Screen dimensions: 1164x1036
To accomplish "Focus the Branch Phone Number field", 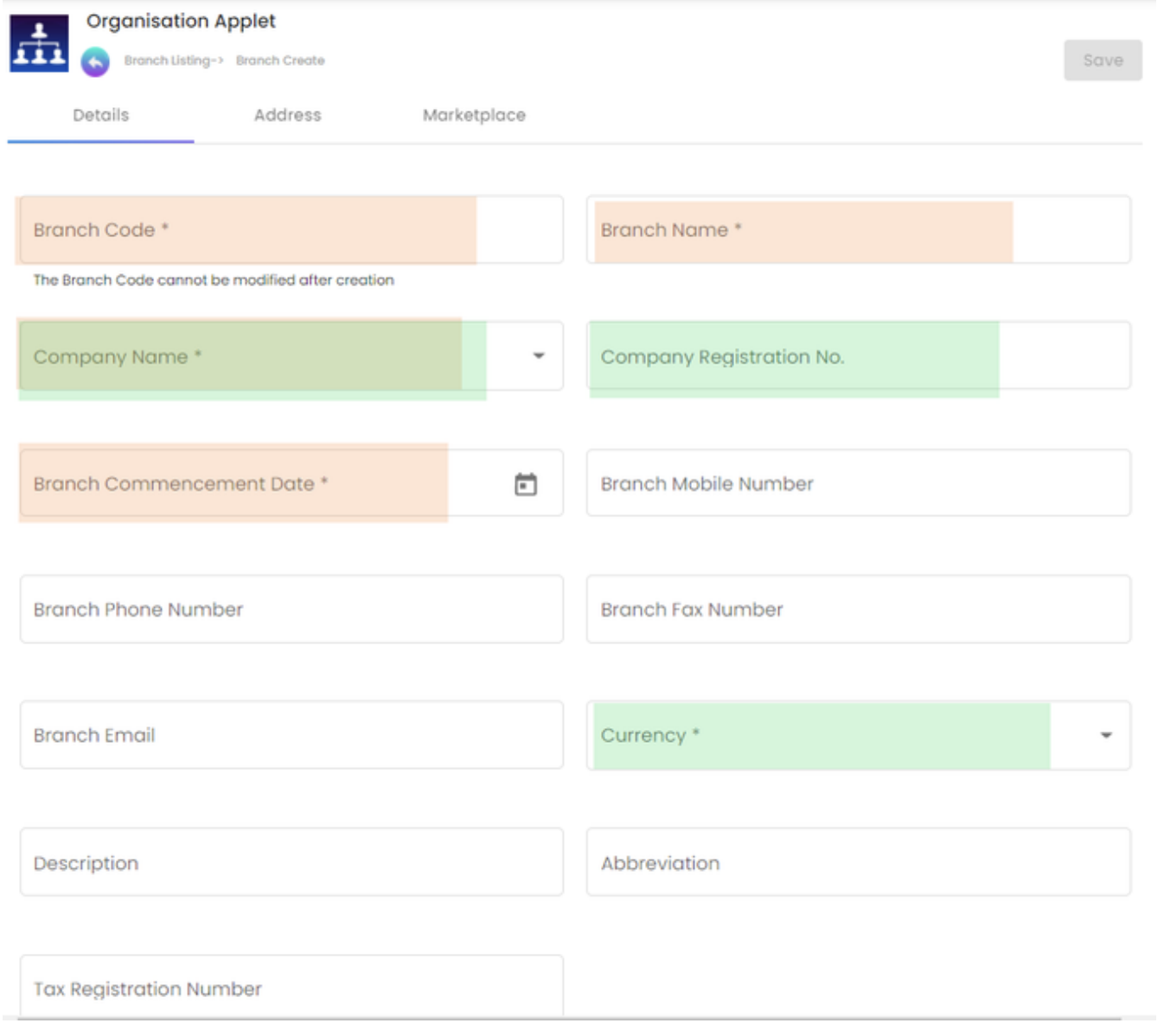I will tap(291, 610).
